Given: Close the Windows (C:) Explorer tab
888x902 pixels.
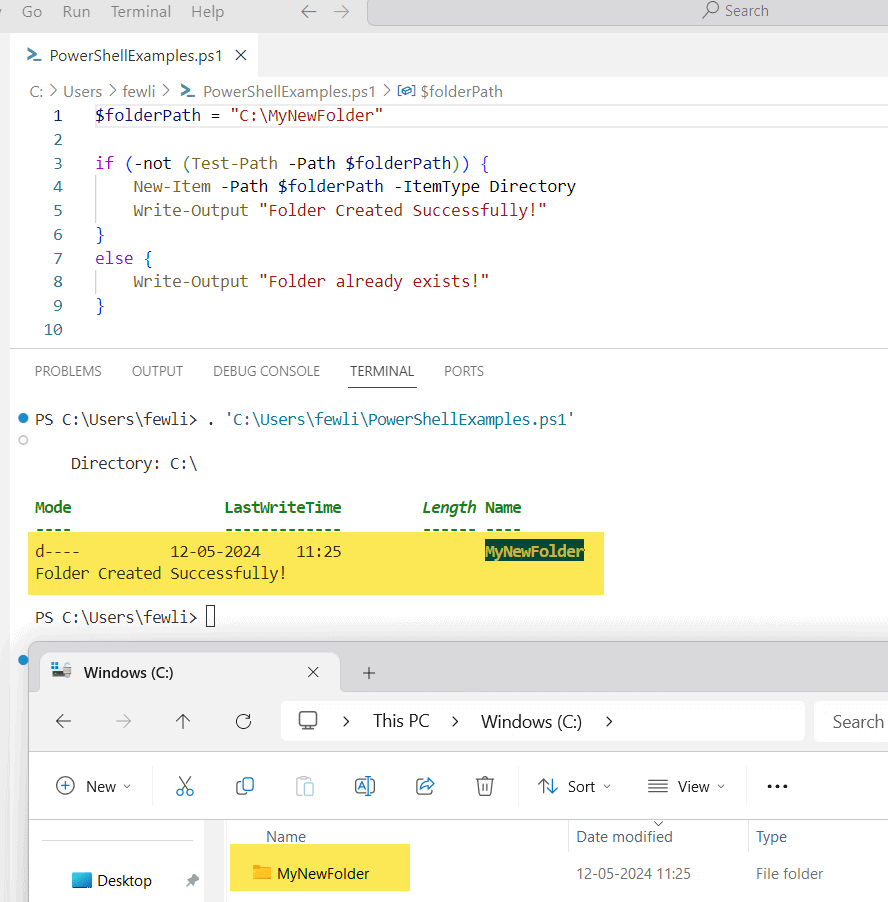Looking at the screenshot, I should tap(313, 672).
